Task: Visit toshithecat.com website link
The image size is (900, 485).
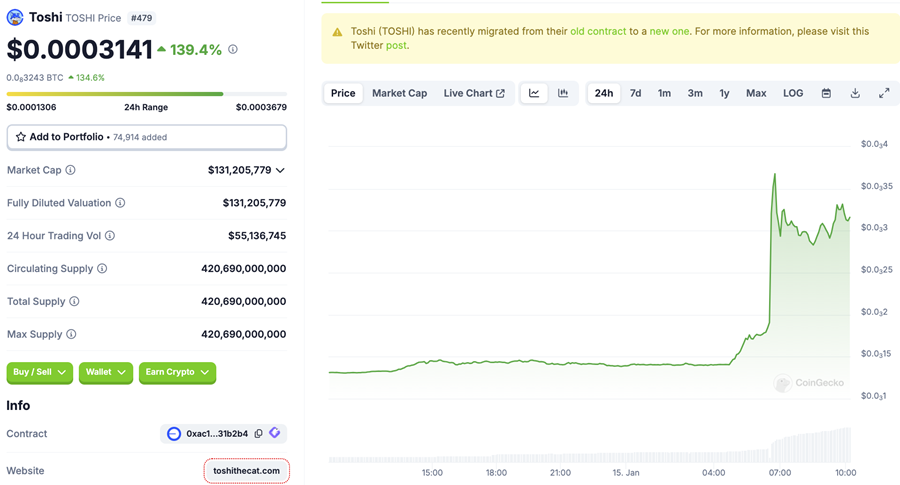Action: coord(246,471)
